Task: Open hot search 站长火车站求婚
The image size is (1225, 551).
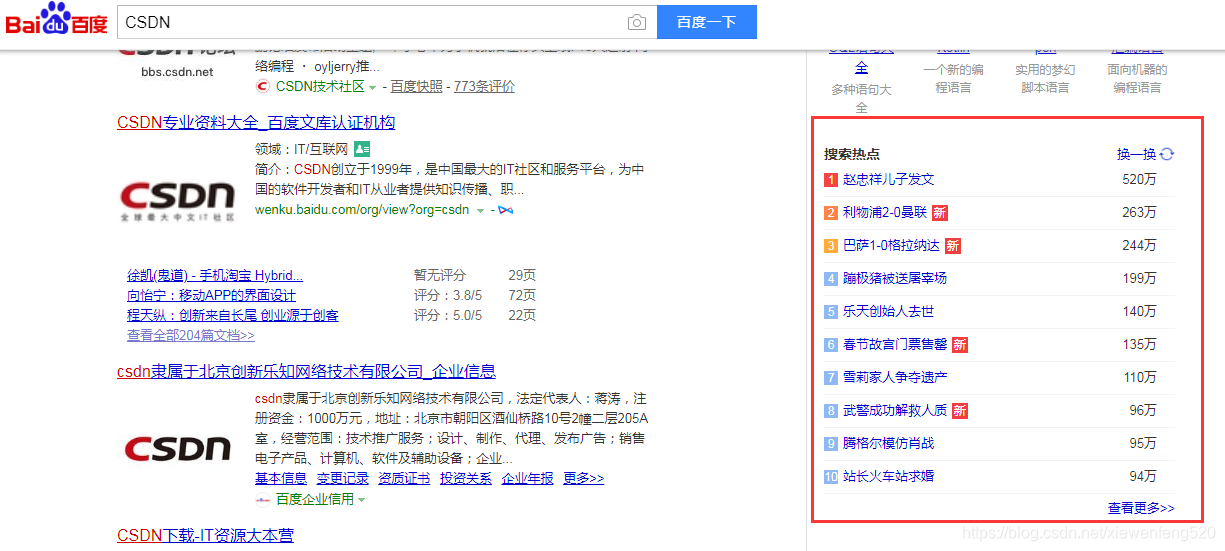Action: point(888,476)
